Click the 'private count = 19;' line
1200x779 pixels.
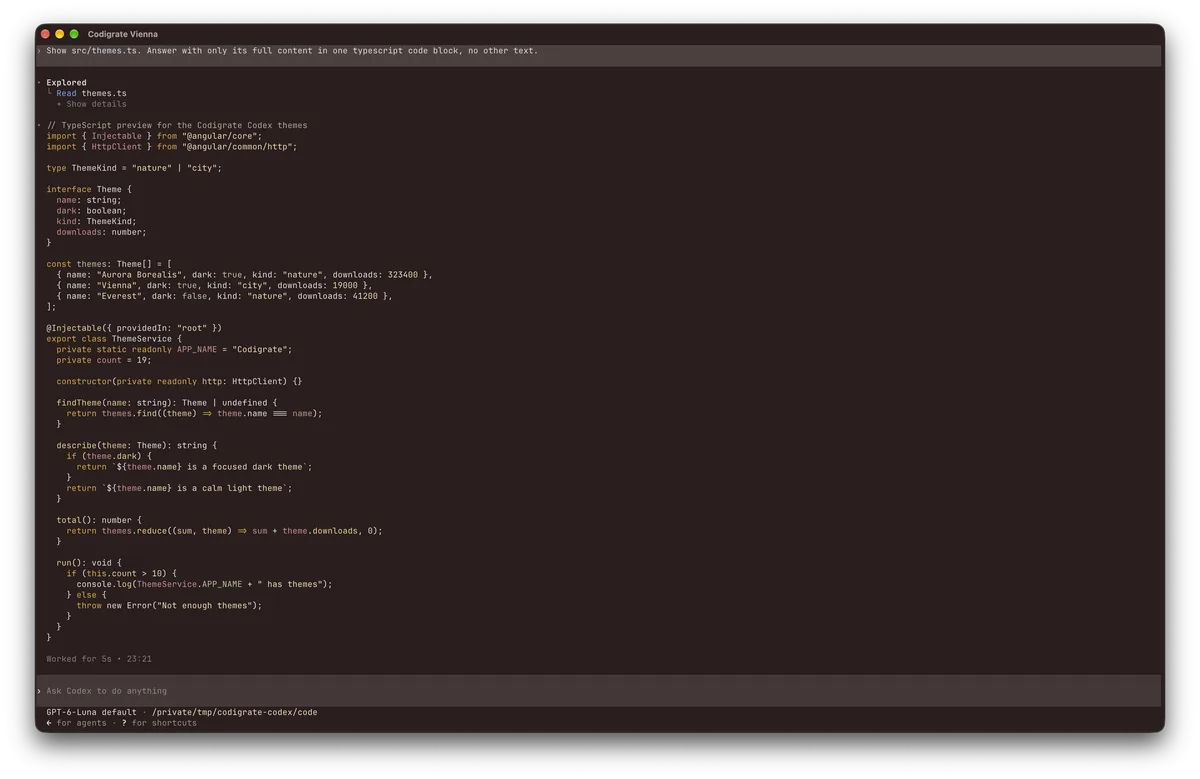click(x=104, y=360)
